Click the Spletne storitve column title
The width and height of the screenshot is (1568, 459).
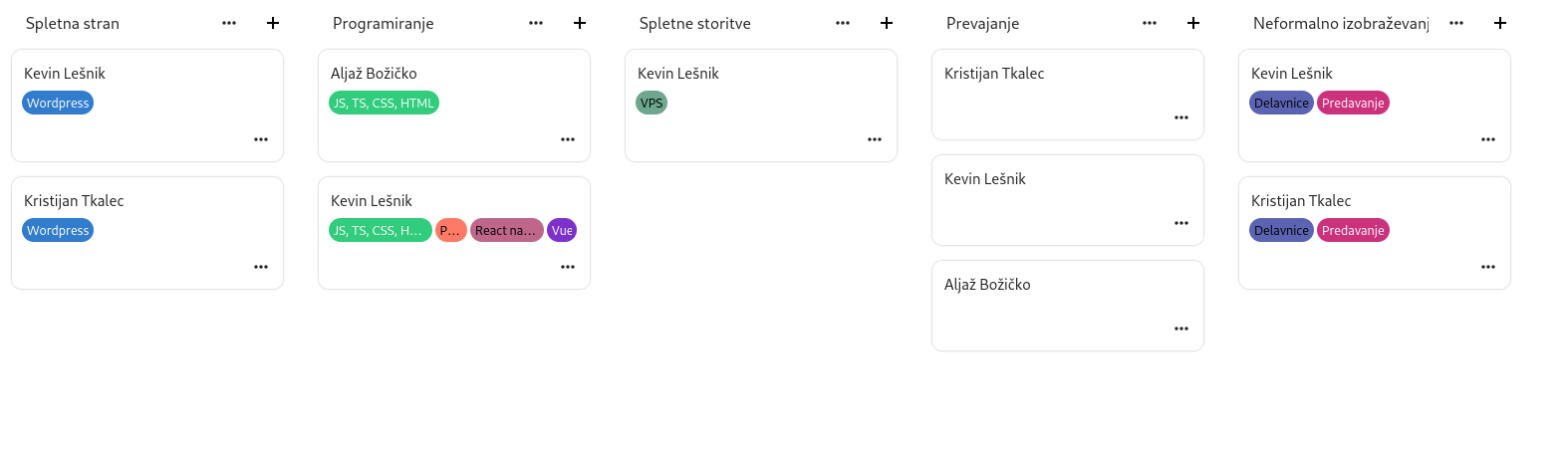pos(695,23)
